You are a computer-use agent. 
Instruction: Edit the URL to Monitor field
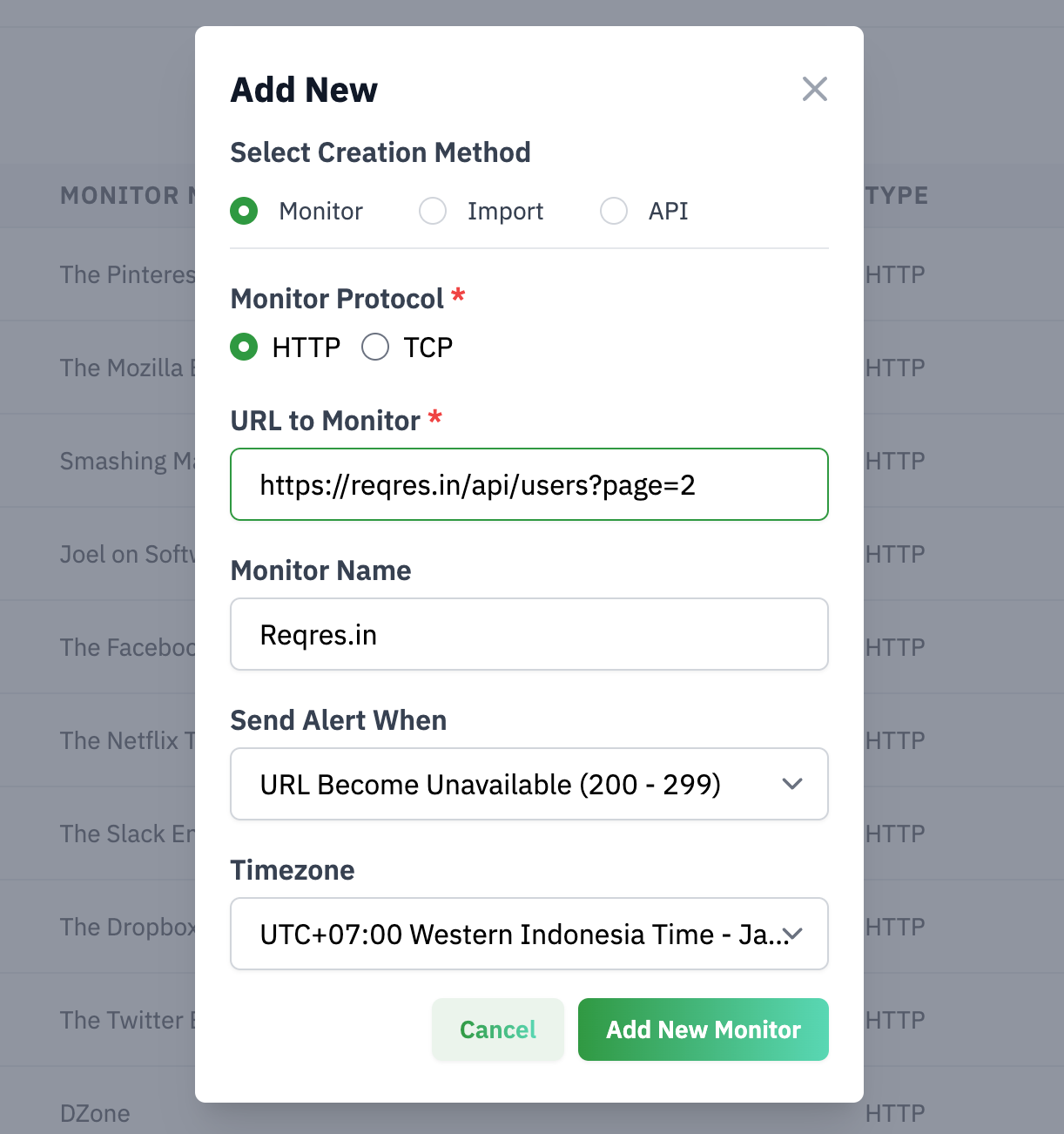point(529,484)
